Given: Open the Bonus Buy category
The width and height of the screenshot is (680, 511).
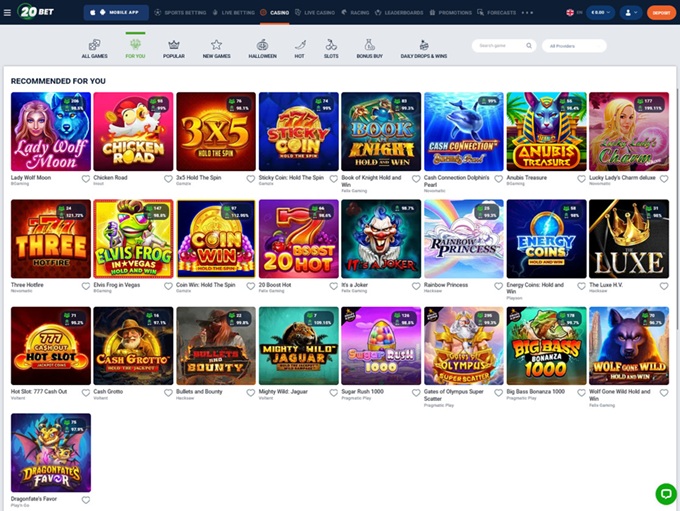Looking at the screenshot, I should tap(369, 48).
